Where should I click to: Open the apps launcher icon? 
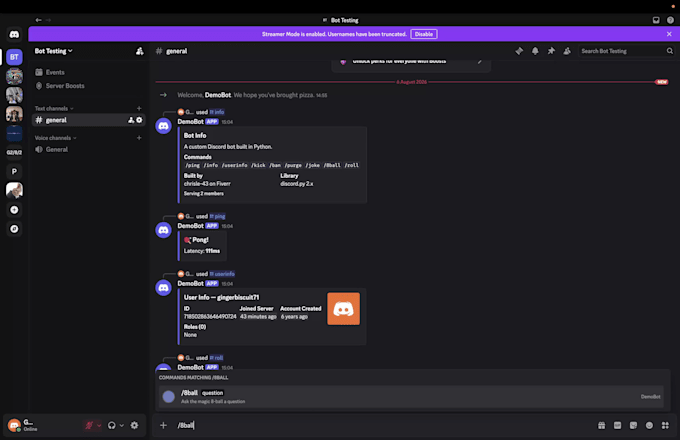pyautogui.click(x=665, y=425)
